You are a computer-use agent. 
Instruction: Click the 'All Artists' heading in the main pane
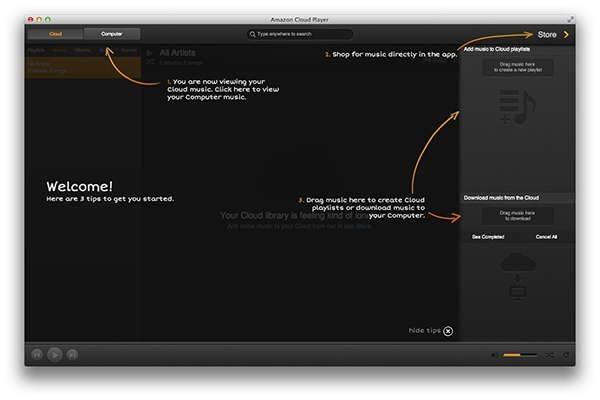(x=177, y=53)
